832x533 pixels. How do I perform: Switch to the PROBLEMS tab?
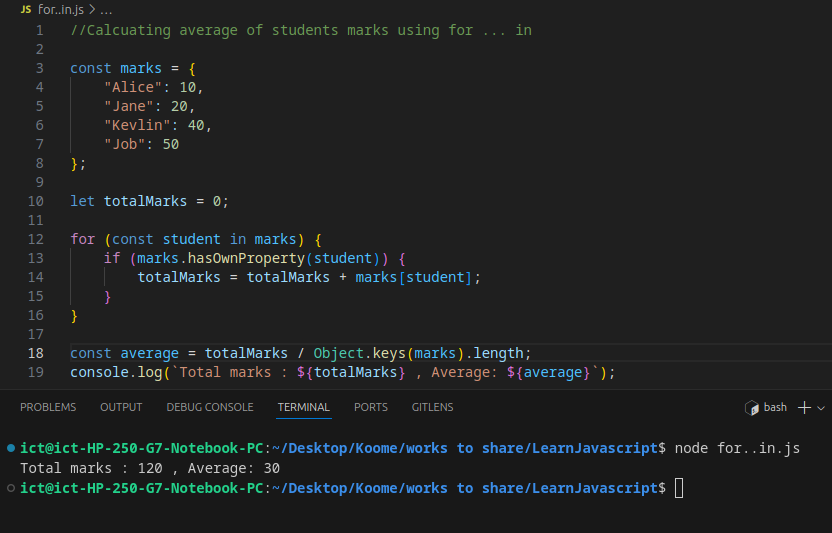click(48, 407)
